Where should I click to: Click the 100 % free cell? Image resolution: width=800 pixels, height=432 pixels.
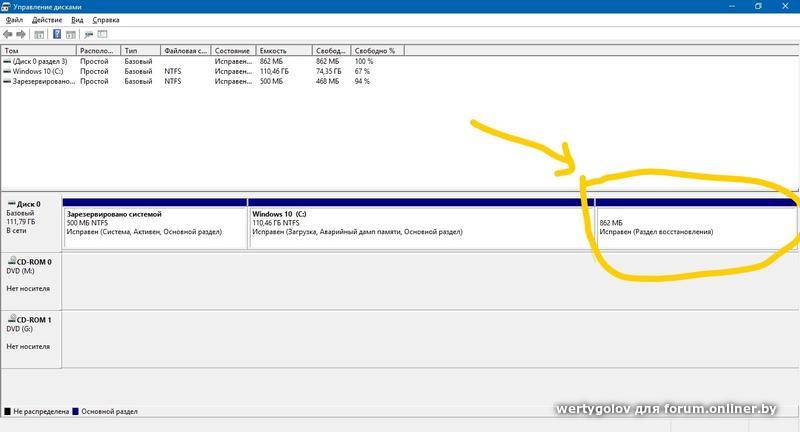point(364,61)
